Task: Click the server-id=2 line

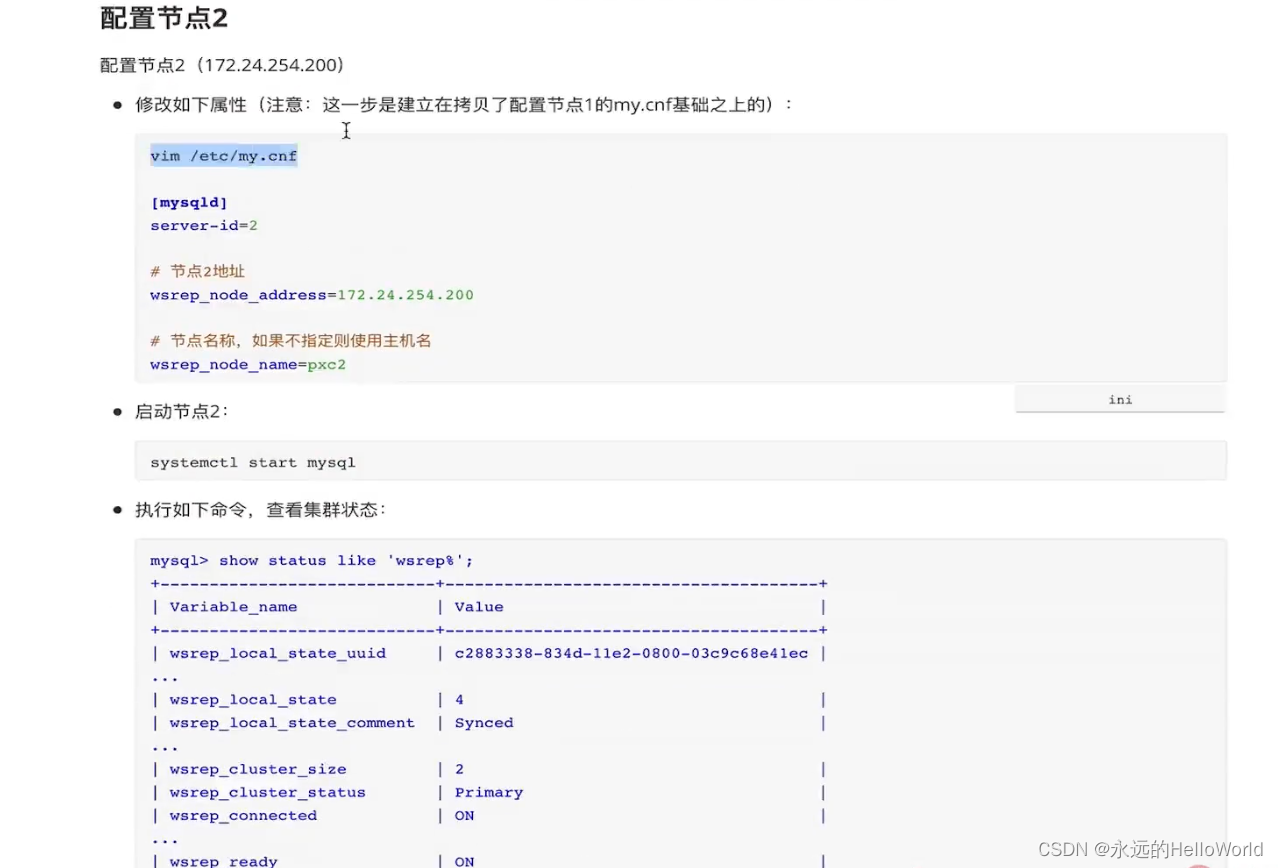Action: click(x=203, y=225)
